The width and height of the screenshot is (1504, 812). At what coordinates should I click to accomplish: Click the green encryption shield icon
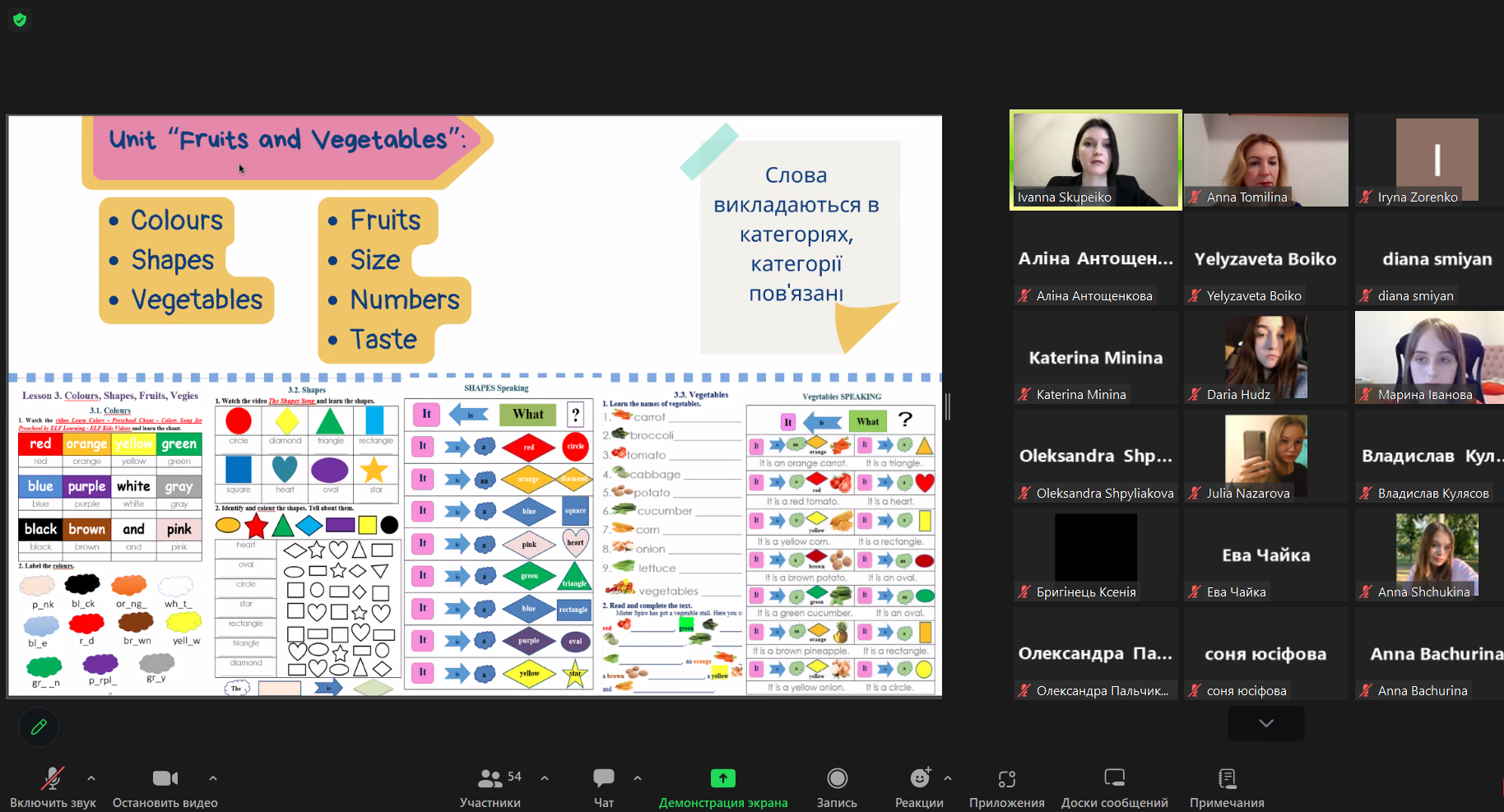(20, 20)
